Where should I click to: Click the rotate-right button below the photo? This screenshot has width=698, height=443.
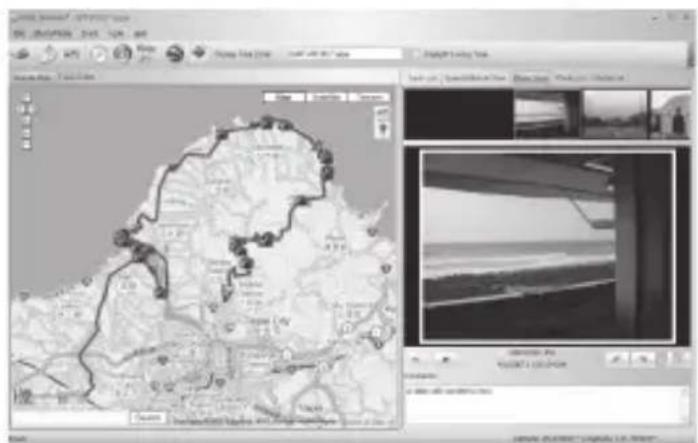[643, 359]
